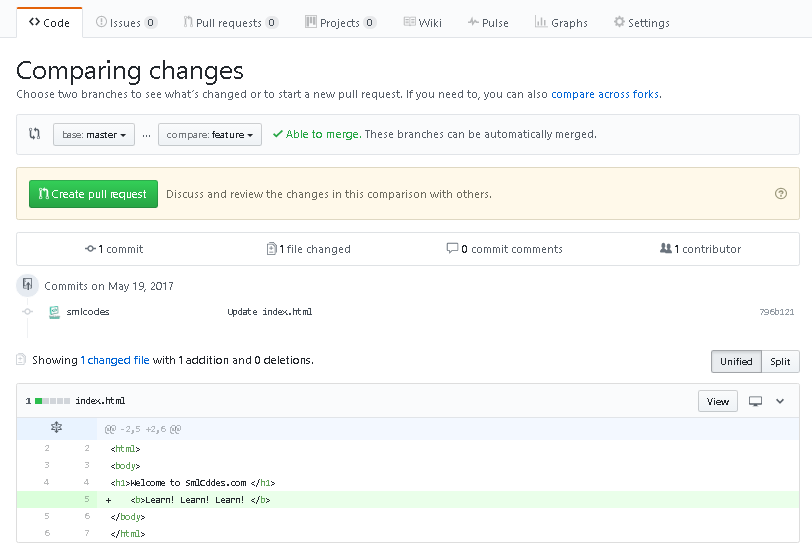
Task: Click the commits list icon beside date
Action: (28, 286)
